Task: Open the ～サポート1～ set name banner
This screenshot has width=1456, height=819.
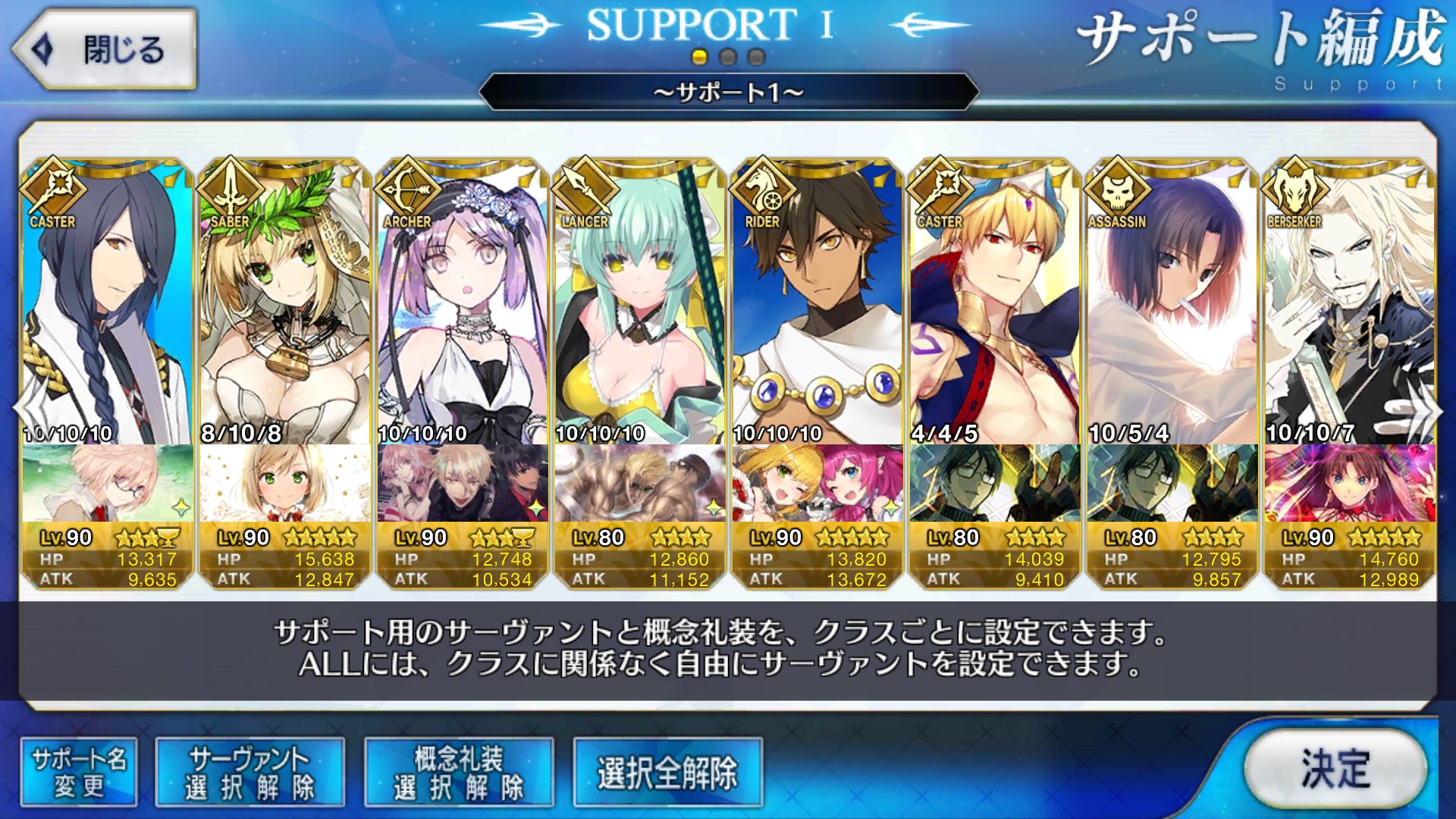Action: click(x=728, y=92)
